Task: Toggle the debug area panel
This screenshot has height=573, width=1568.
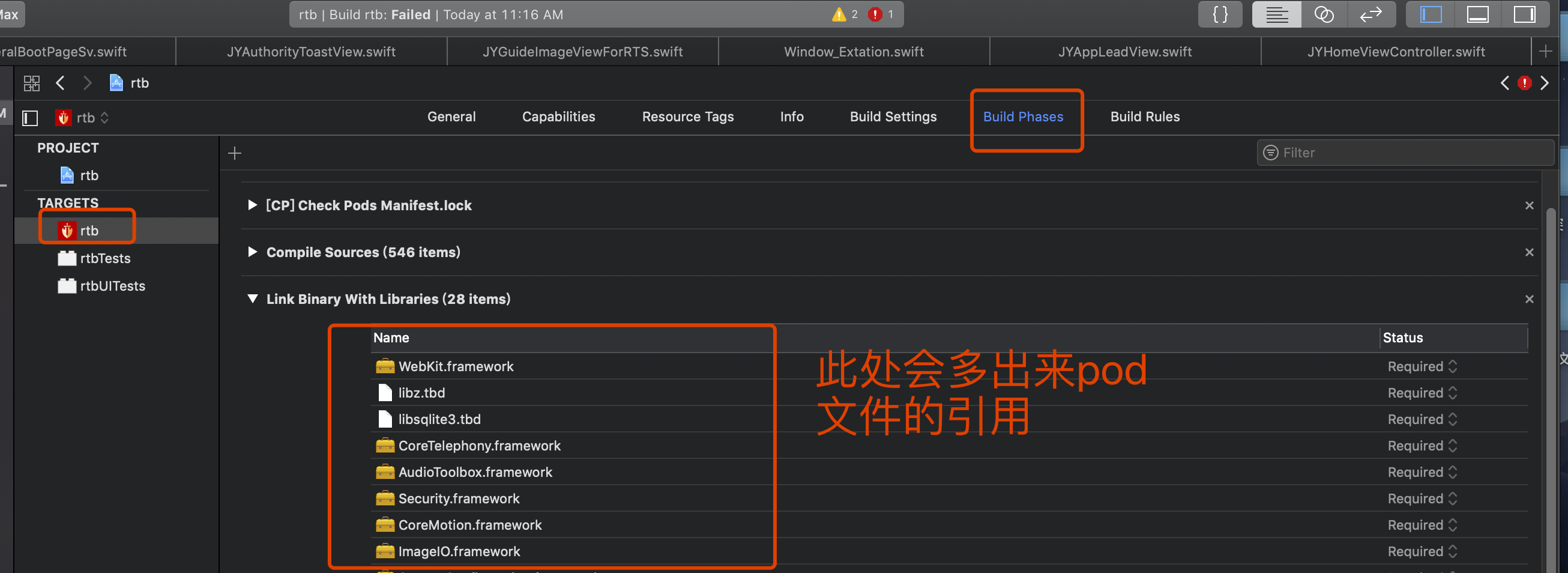Action: point(1477,14)
